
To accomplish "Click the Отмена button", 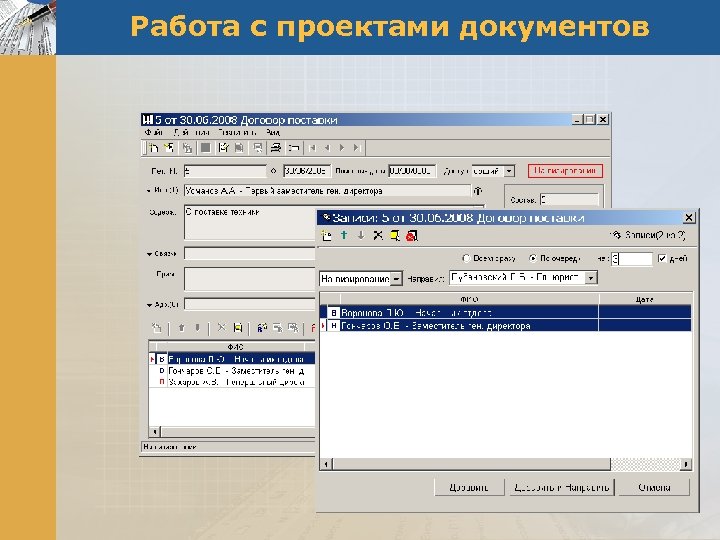I will pyautogui.click(x=654, y=487).
